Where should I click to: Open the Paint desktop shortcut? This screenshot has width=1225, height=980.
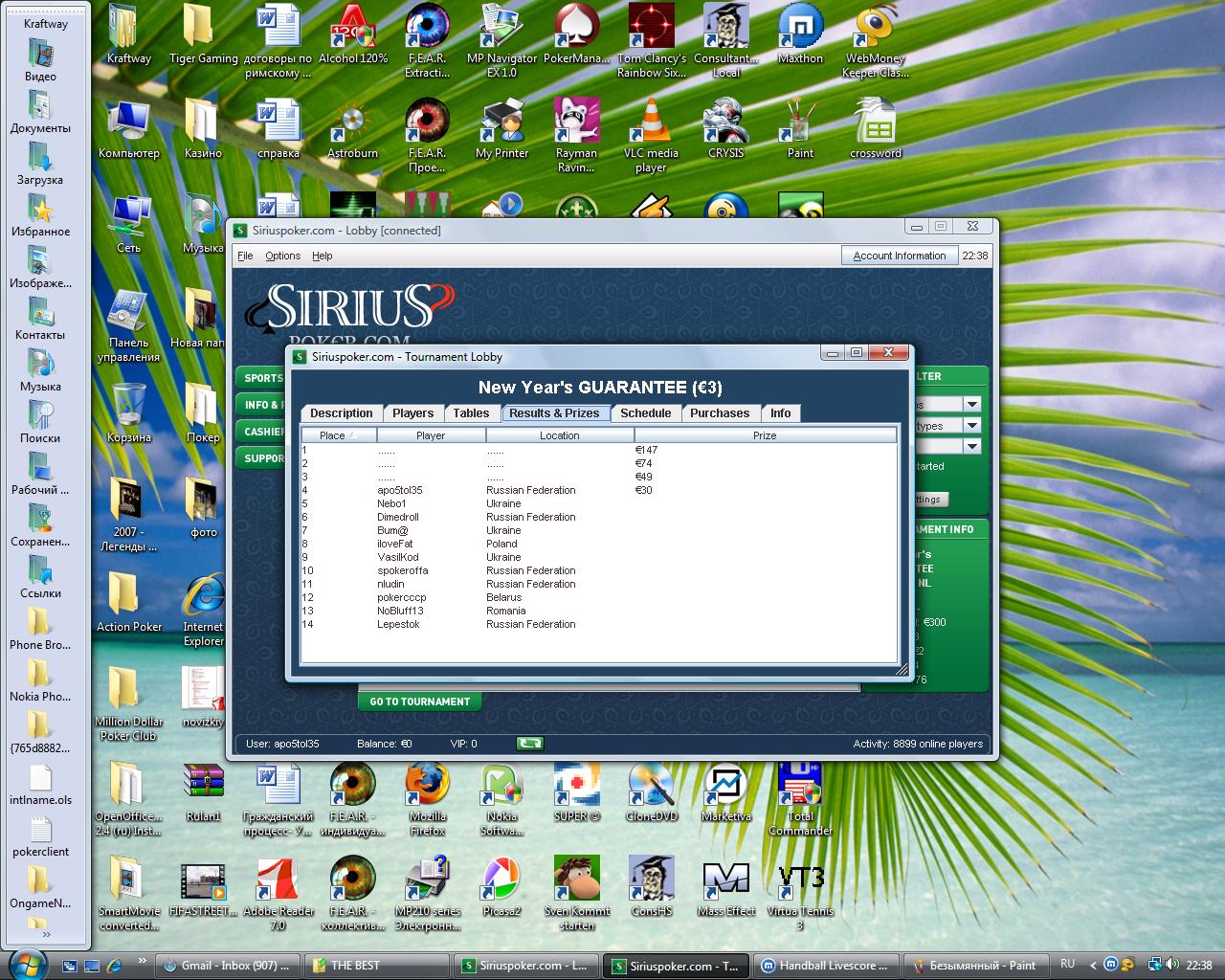click(x=800, y=124)
